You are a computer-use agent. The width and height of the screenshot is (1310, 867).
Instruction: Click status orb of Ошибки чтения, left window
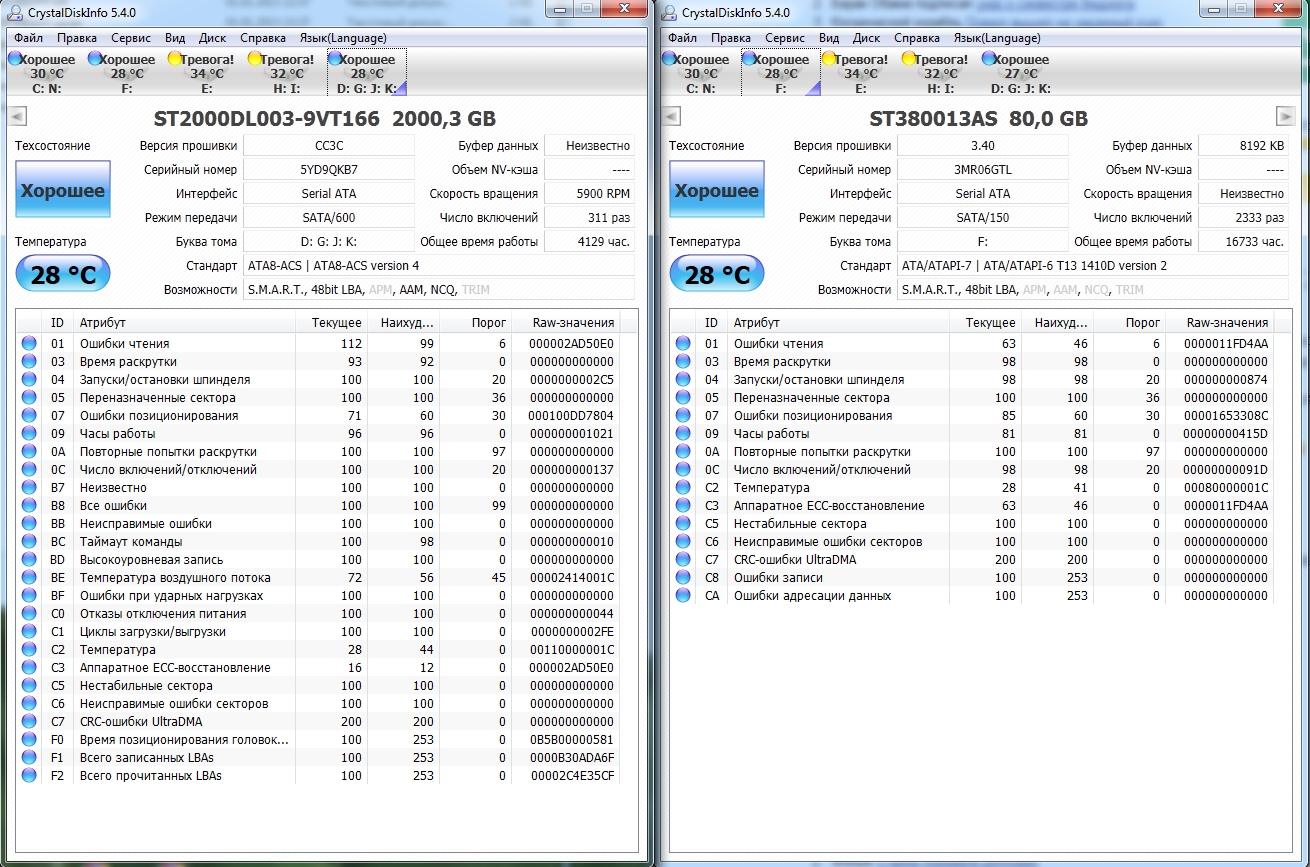coord(29,344)
